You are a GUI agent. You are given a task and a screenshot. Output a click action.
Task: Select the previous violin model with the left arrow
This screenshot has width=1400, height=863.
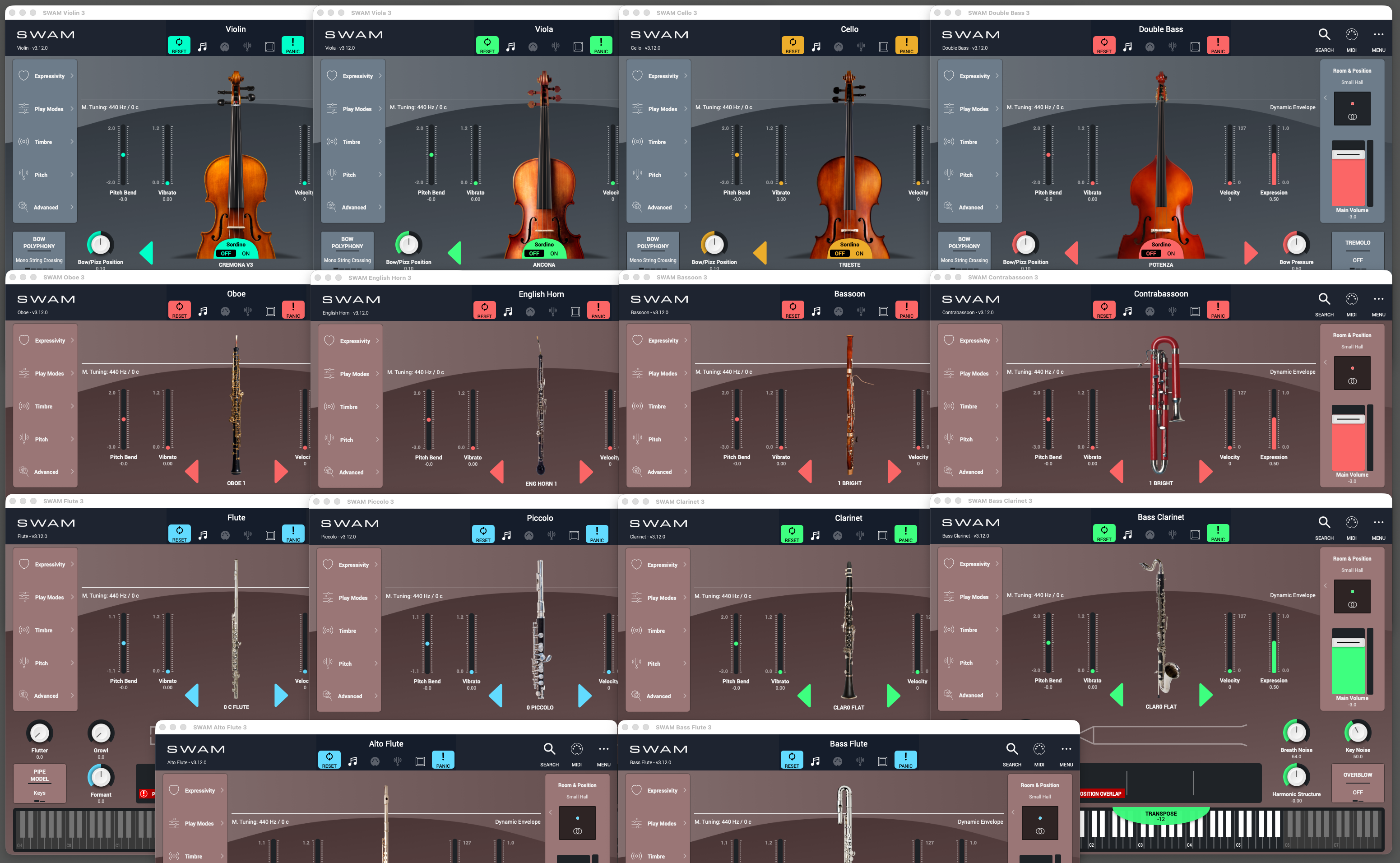146,252
